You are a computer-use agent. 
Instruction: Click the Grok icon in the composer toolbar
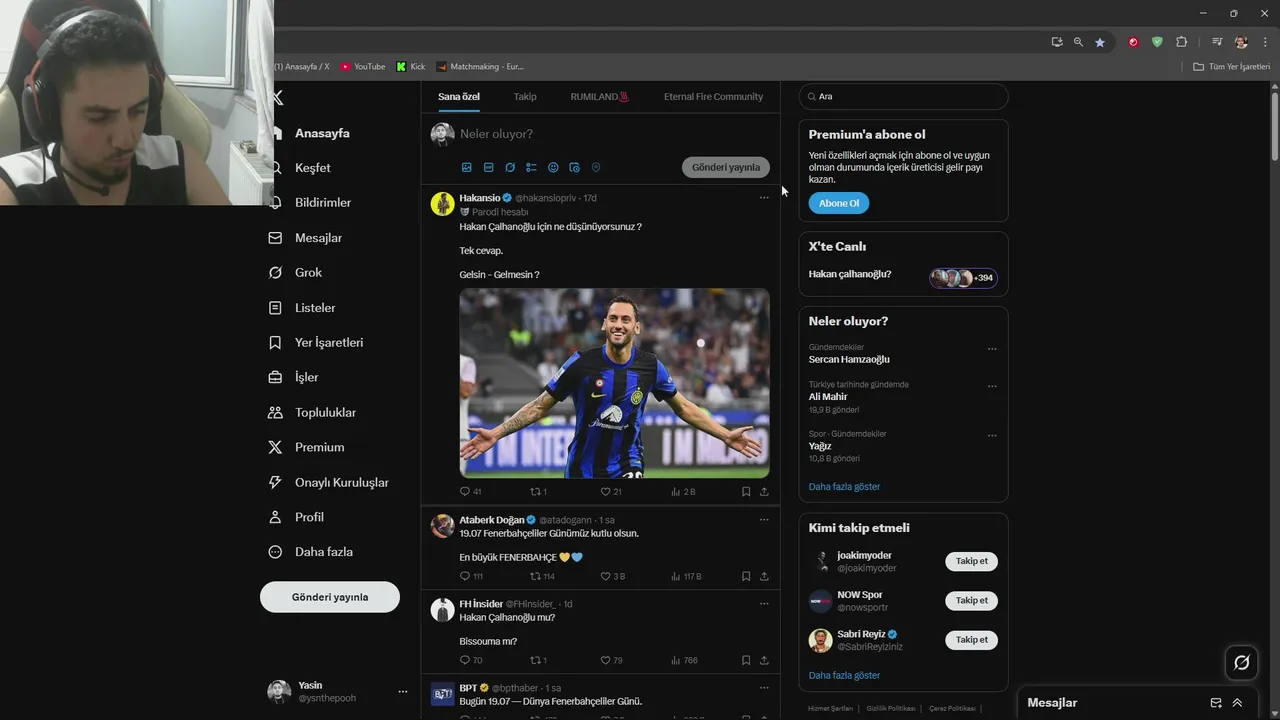(x=510, y=167)
